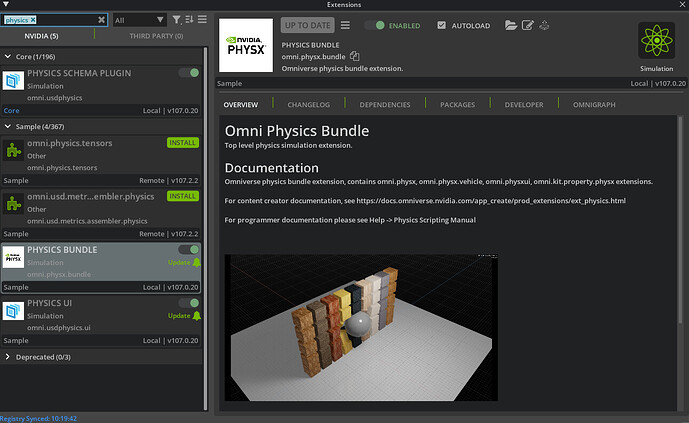Open the All category dropdown

point(139,19)
